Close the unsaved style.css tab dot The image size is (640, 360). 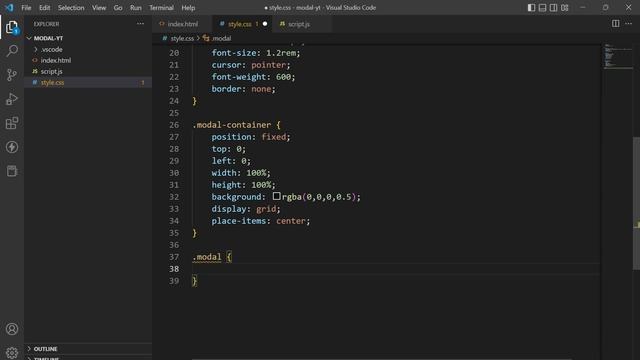[x=265, y=24]
